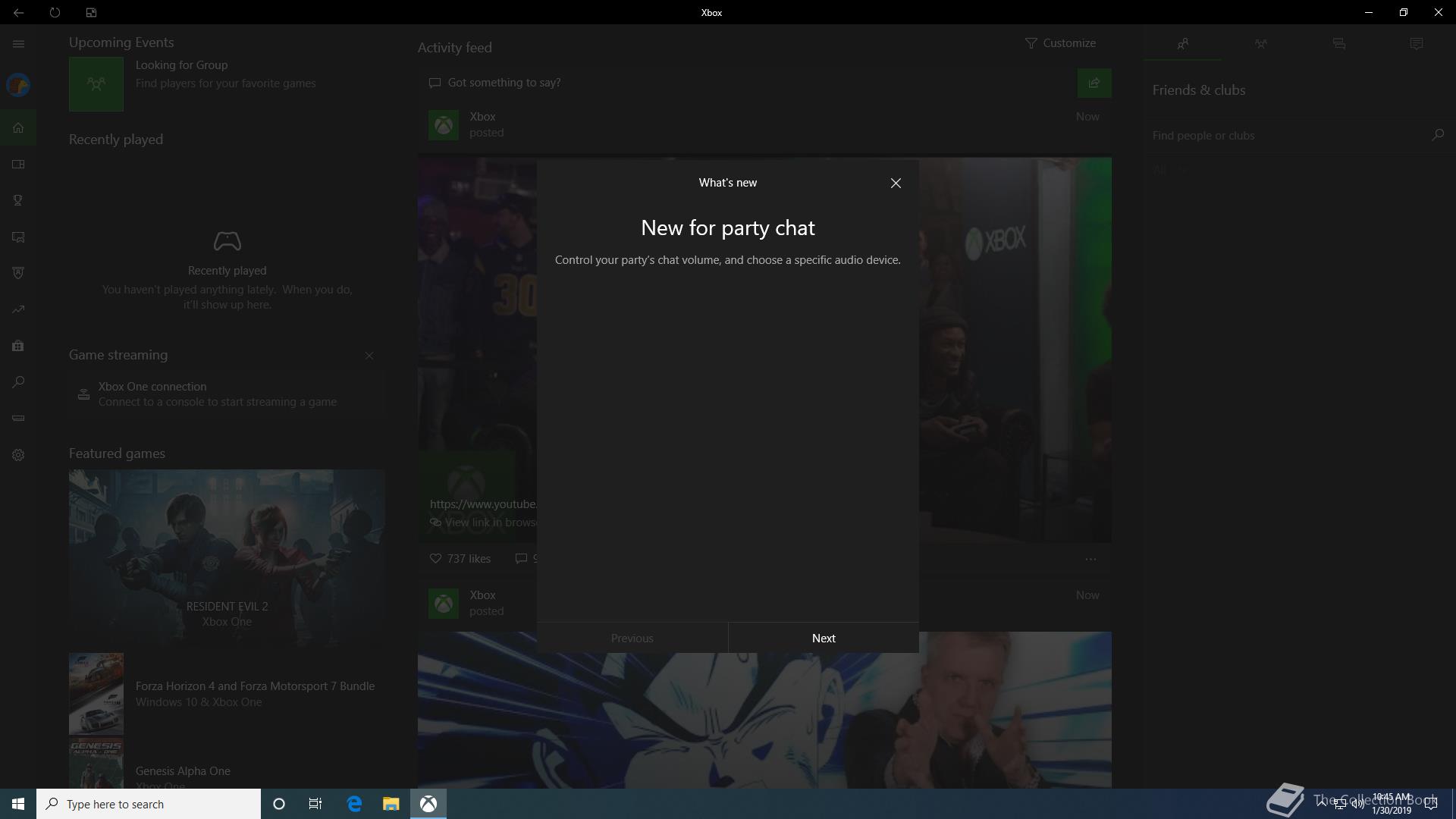This screenshot has height=819, width=1456.
Task: Open Windows Start menu
Action: [18, 804]
